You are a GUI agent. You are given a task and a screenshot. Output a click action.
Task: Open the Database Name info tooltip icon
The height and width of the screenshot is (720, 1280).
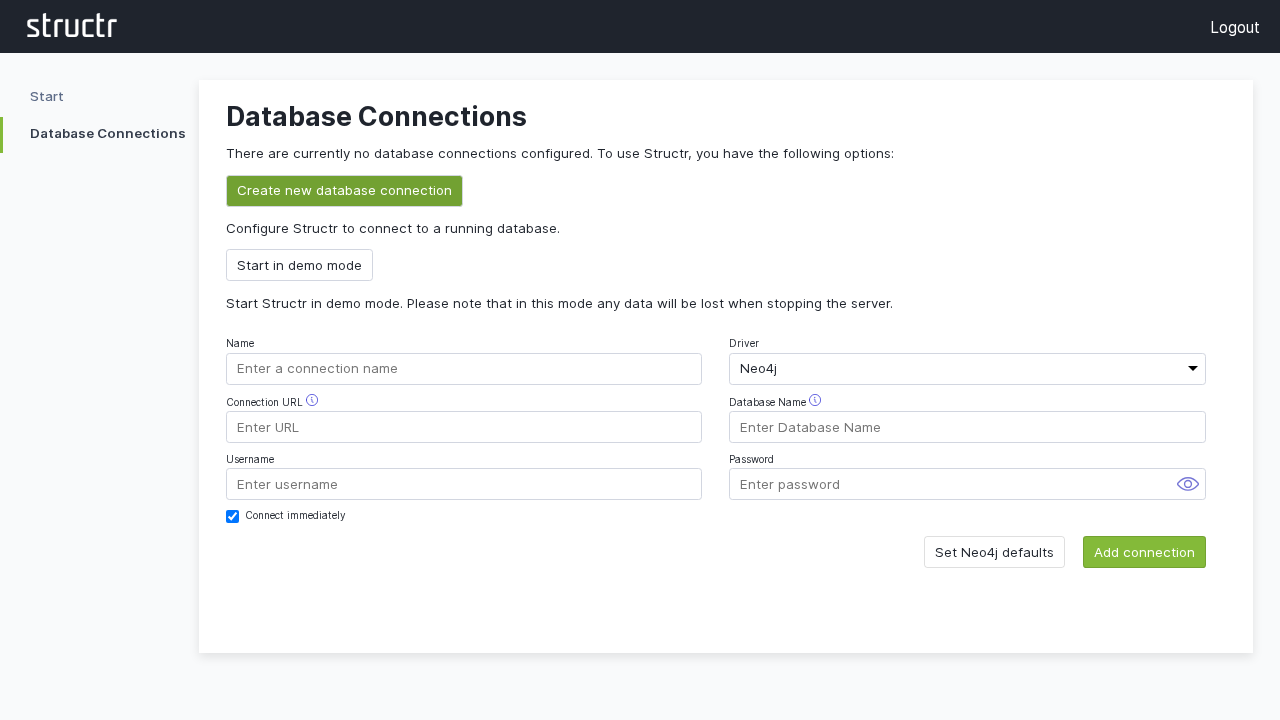(815, 399)
